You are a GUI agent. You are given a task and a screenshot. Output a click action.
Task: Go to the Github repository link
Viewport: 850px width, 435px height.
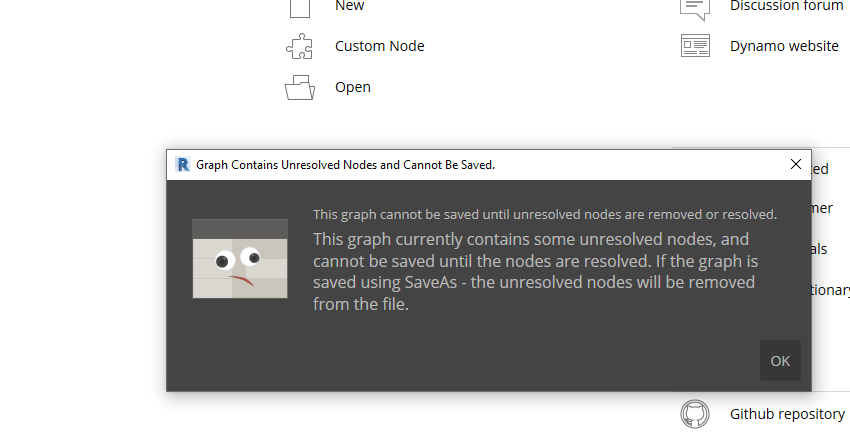coord(787,414)
